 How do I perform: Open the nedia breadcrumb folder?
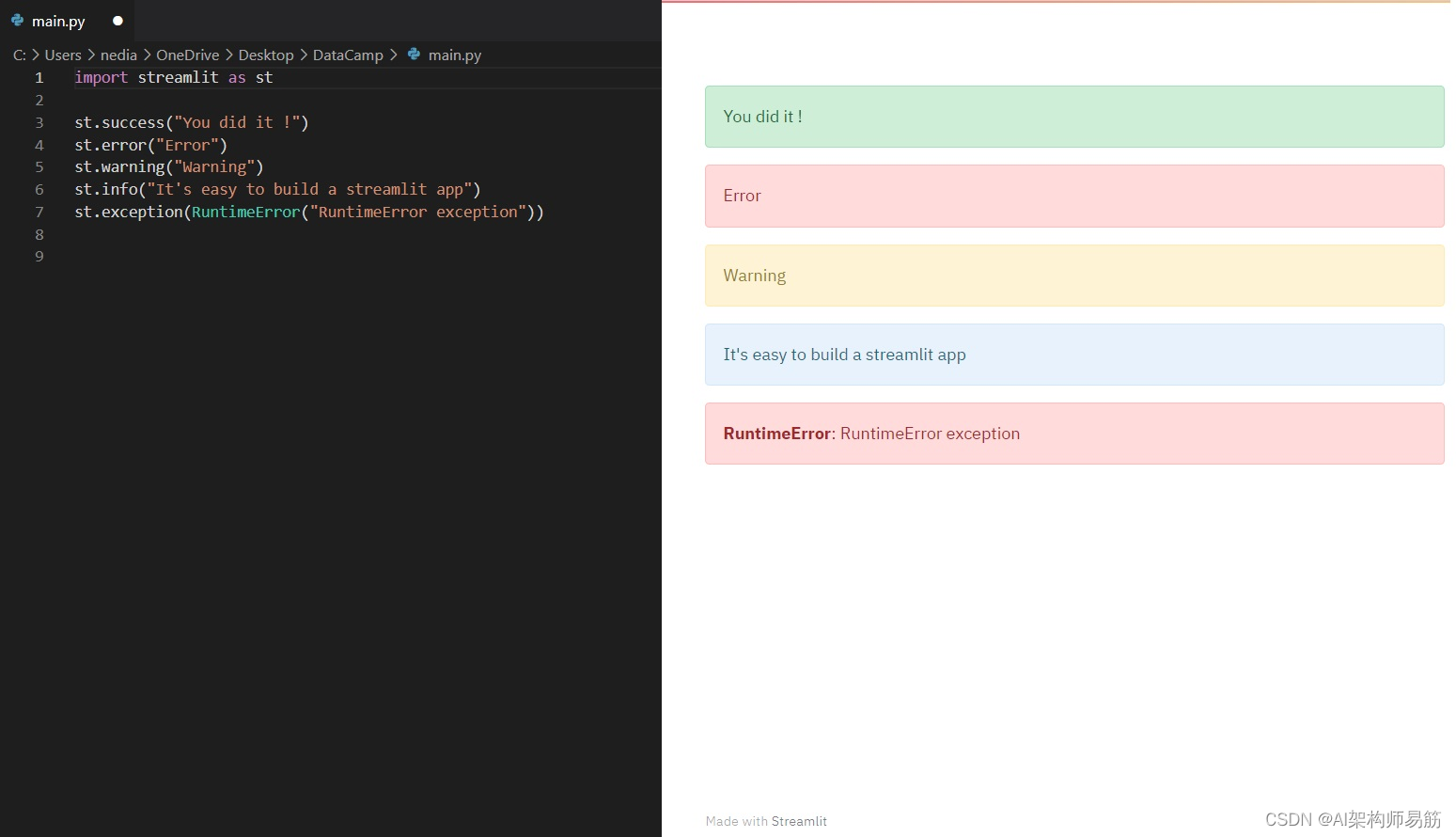click(x=118, y=55)
